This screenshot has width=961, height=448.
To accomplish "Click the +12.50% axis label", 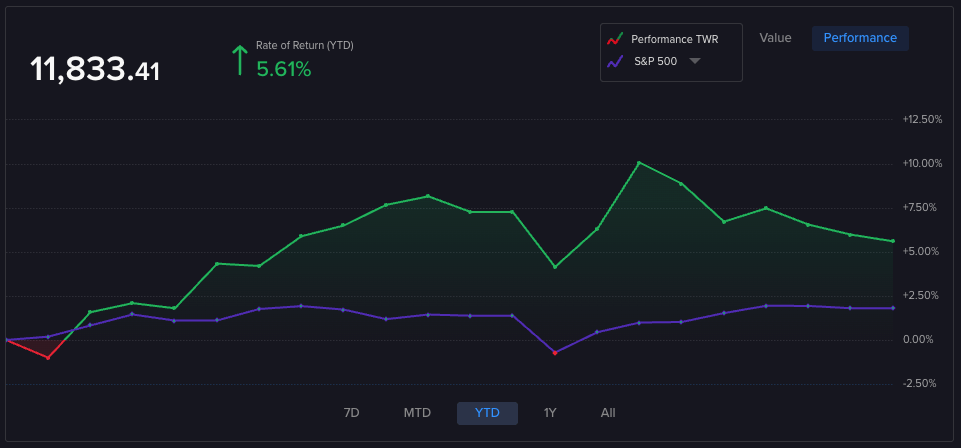I will 922,119.
